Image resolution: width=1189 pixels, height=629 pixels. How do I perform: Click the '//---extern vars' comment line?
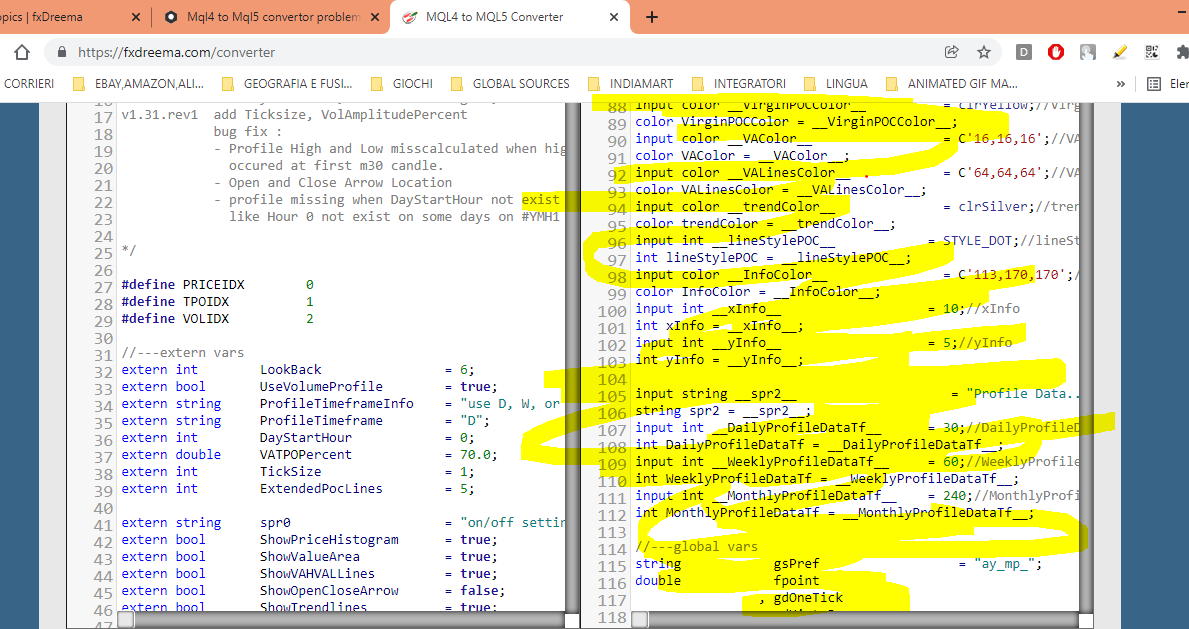[183, 353]
